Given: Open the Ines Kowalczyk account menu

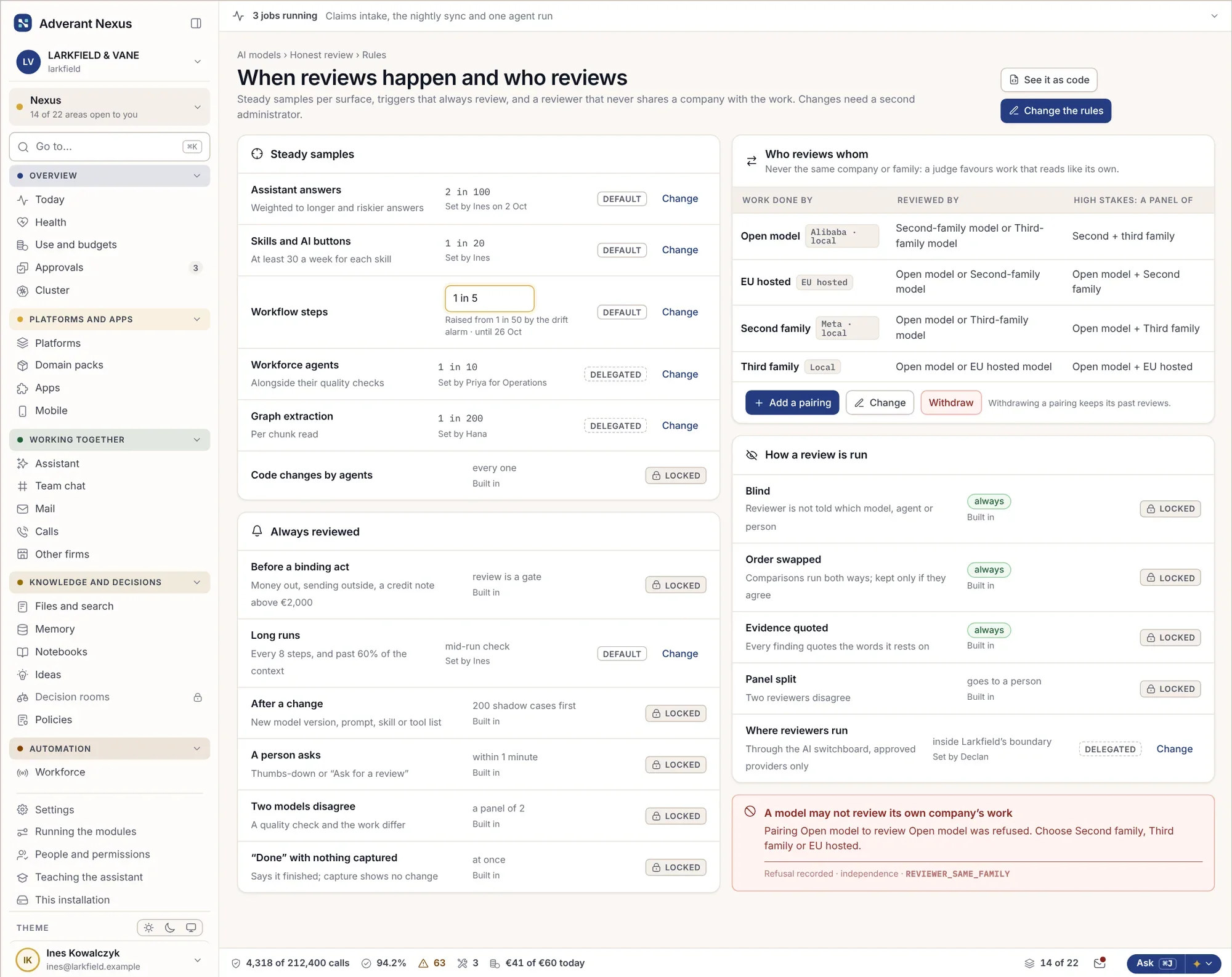Looking at the screenshot, I should (110, 960).
